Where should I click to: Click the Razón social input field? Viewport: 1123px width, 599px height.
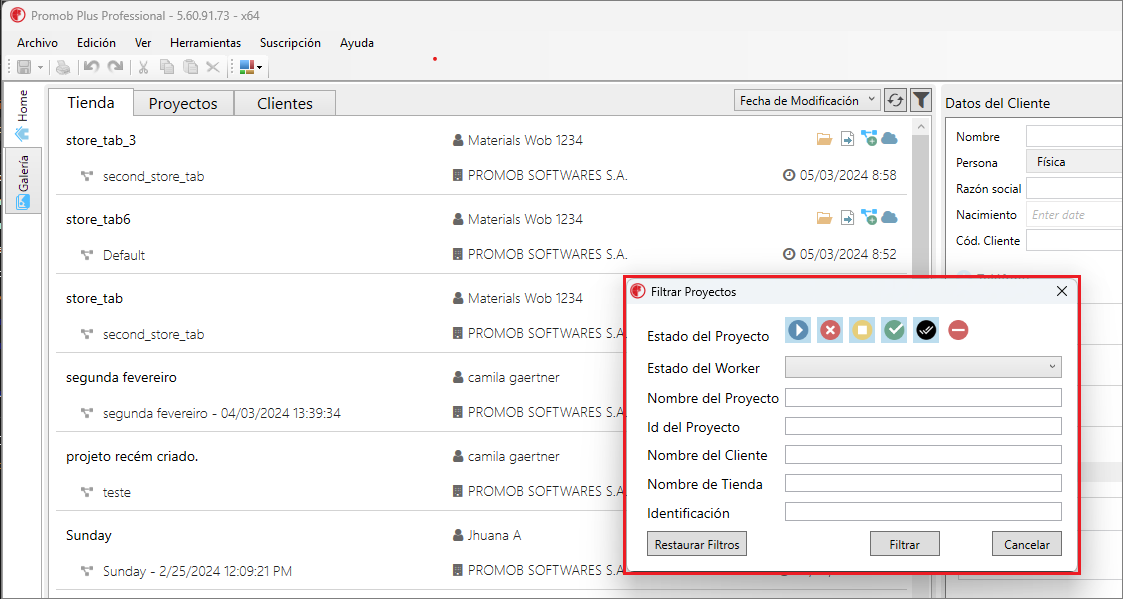[1074, 188]
